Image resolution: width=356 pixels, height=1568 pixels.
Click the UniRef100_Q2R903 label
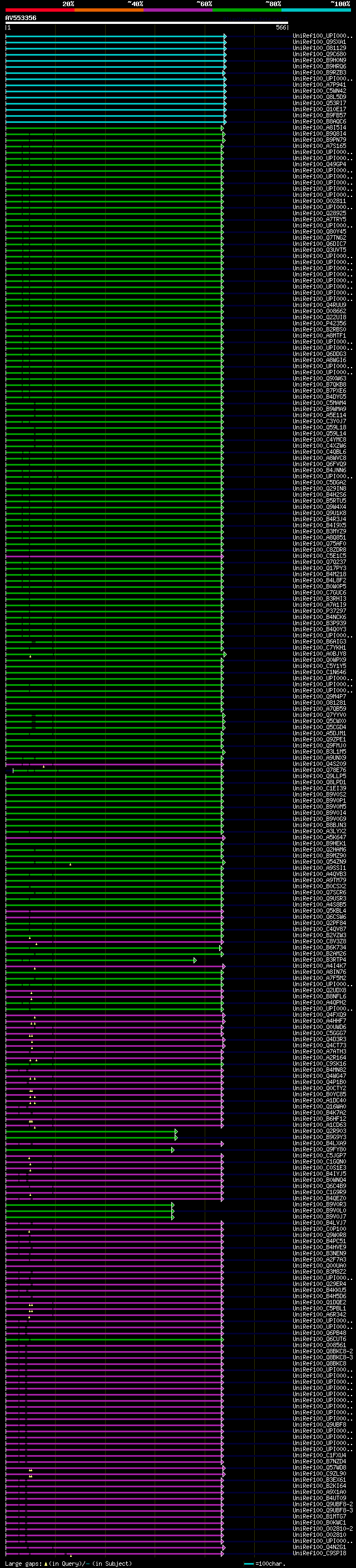[319, 1131]
